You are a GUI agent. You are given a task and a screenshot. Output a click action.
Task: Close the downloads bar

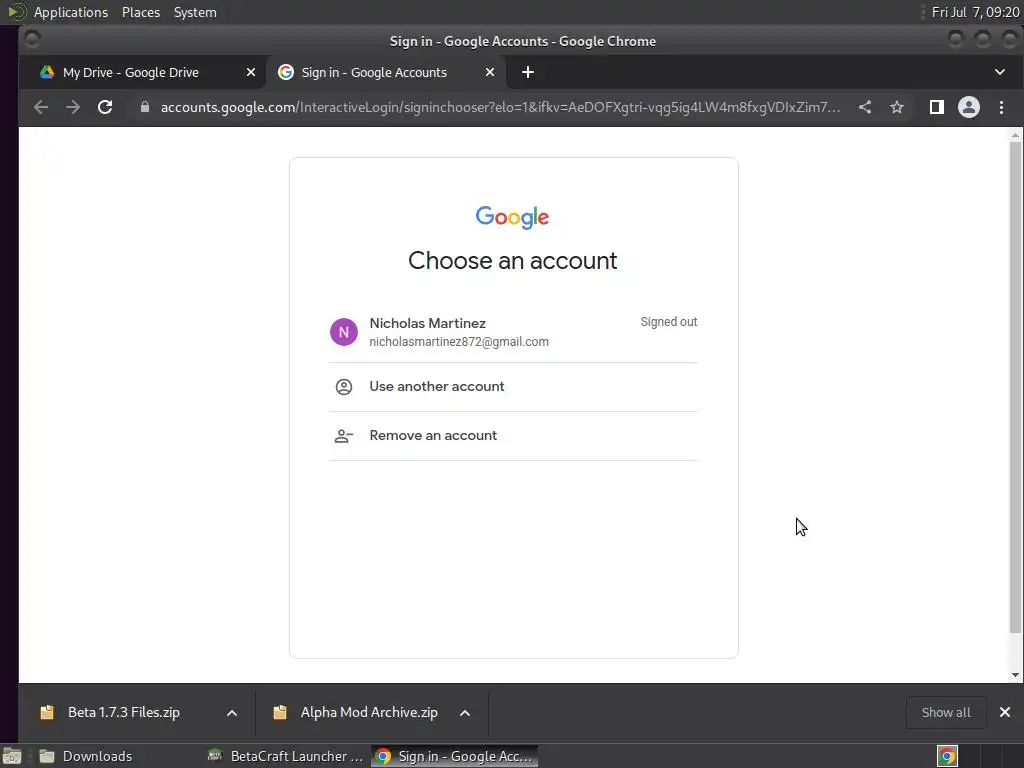pyautogui.click(x=1005, y=712)
